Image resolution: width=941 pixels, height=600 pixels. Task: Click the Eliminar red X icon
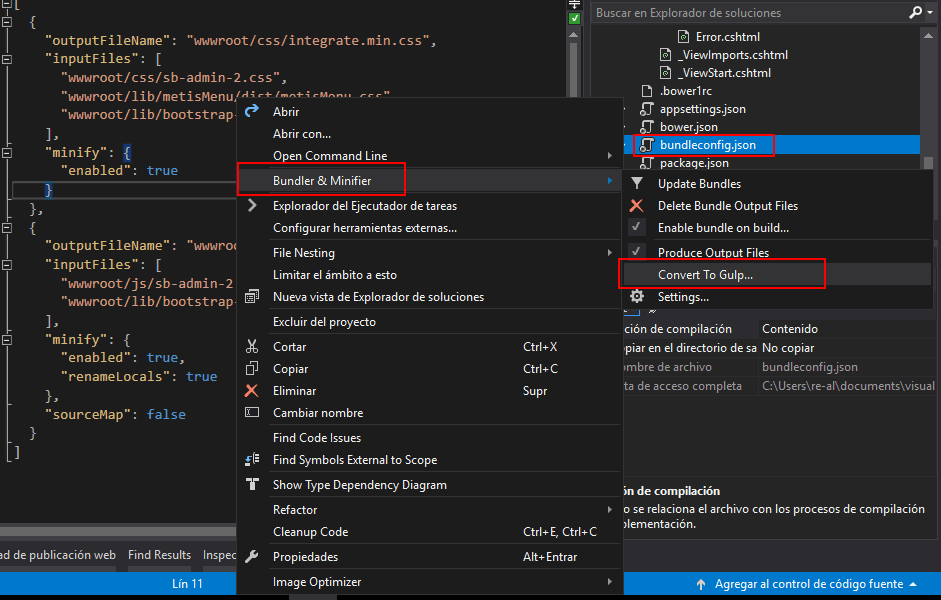tap(251, 391)
